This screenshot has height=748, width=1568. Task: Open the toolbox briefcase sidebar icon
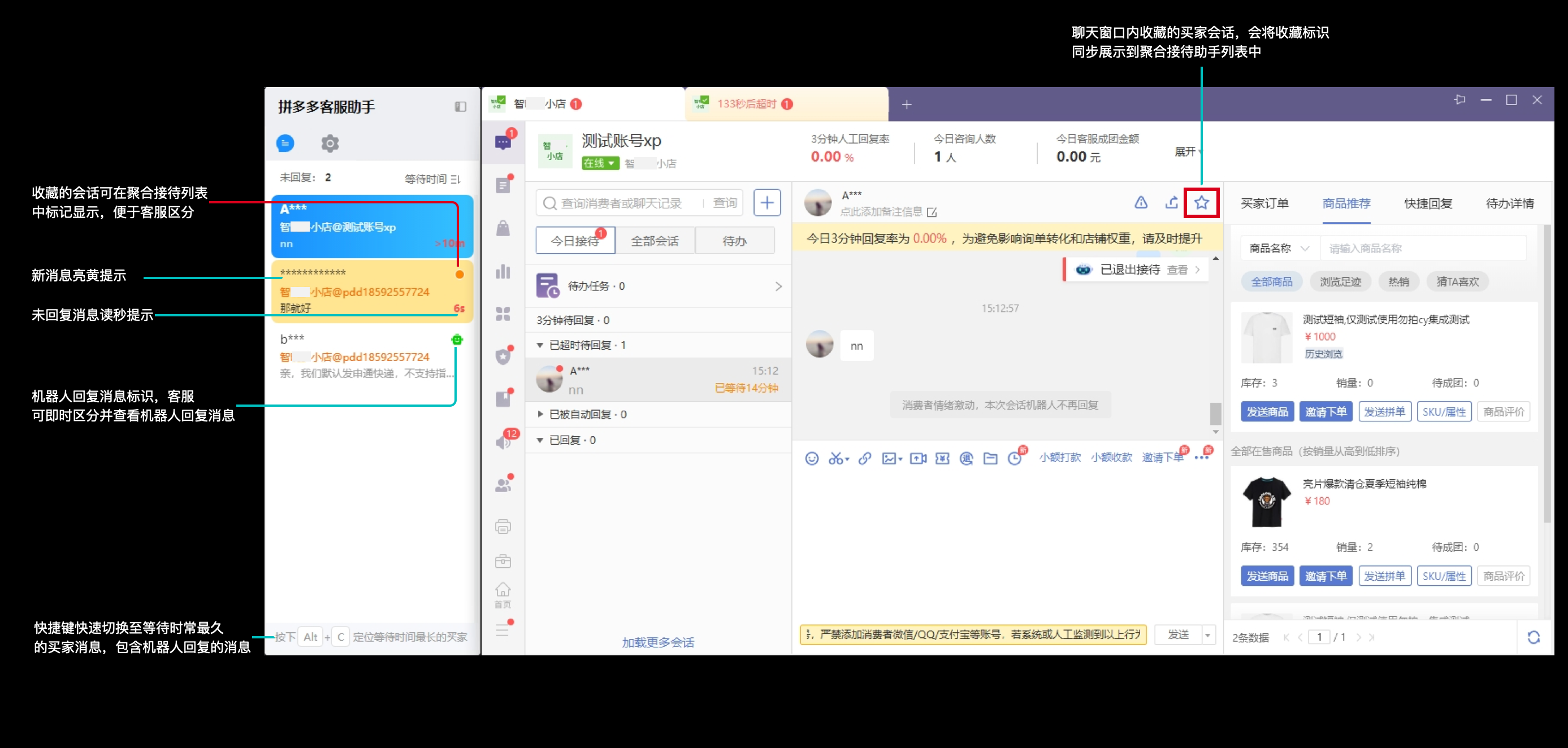click(503, 561)
